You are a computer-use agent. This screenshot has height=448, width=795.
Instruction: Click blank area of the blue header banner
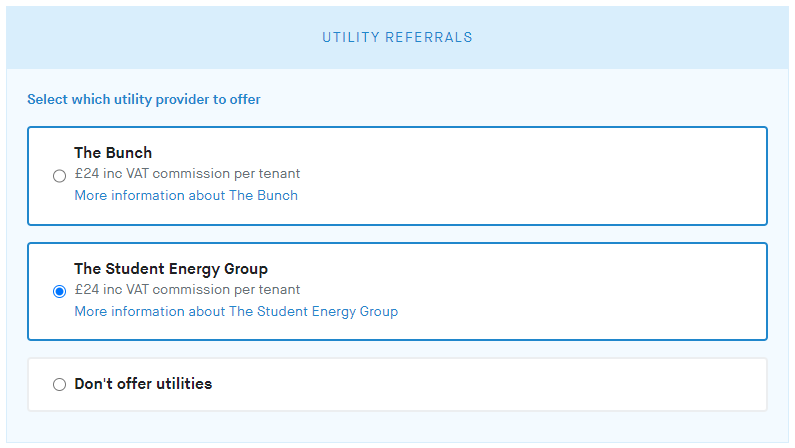pos(650,37)
